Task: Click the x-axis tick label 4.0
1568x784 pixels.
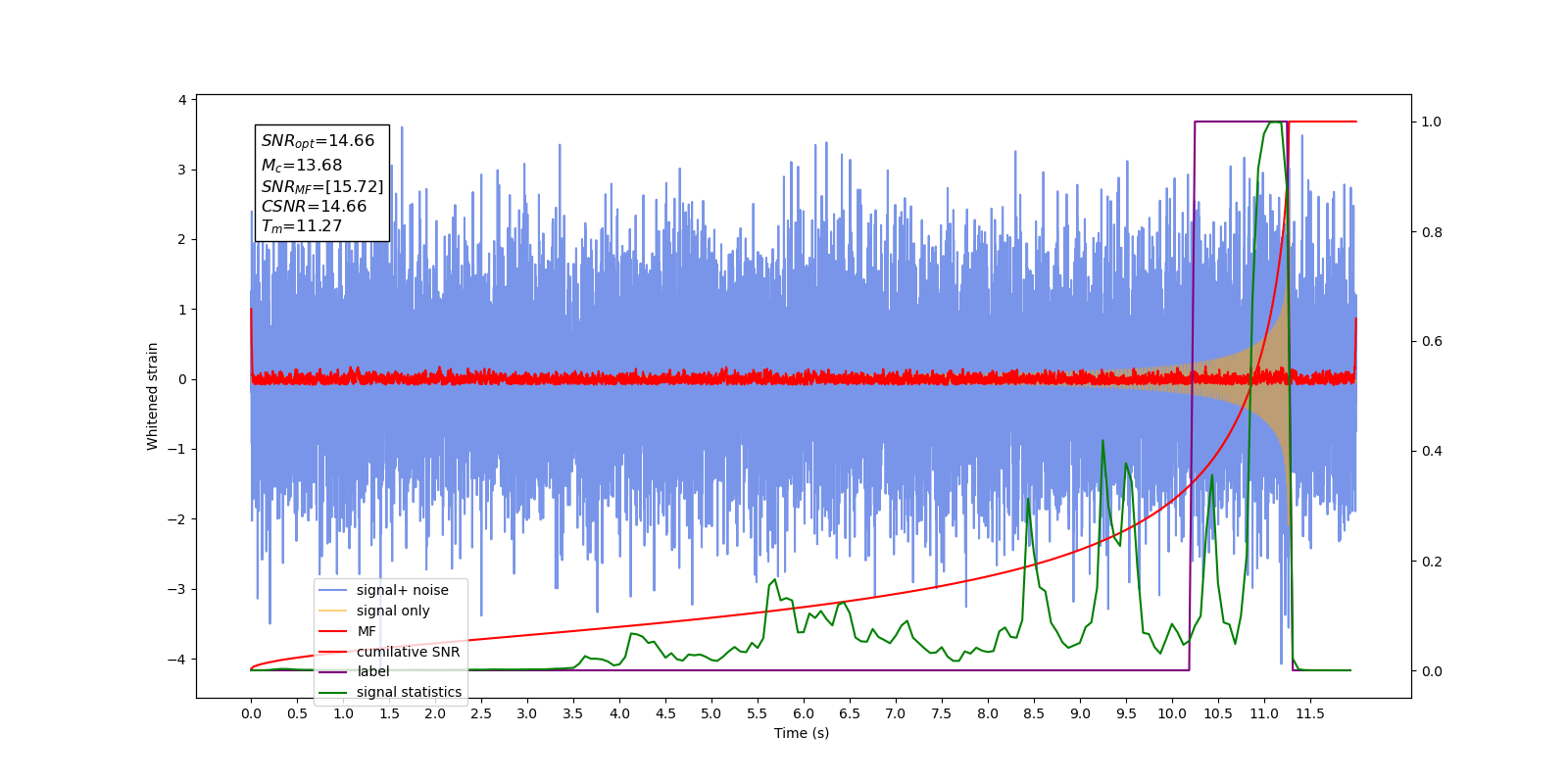Action: (619, 713)
